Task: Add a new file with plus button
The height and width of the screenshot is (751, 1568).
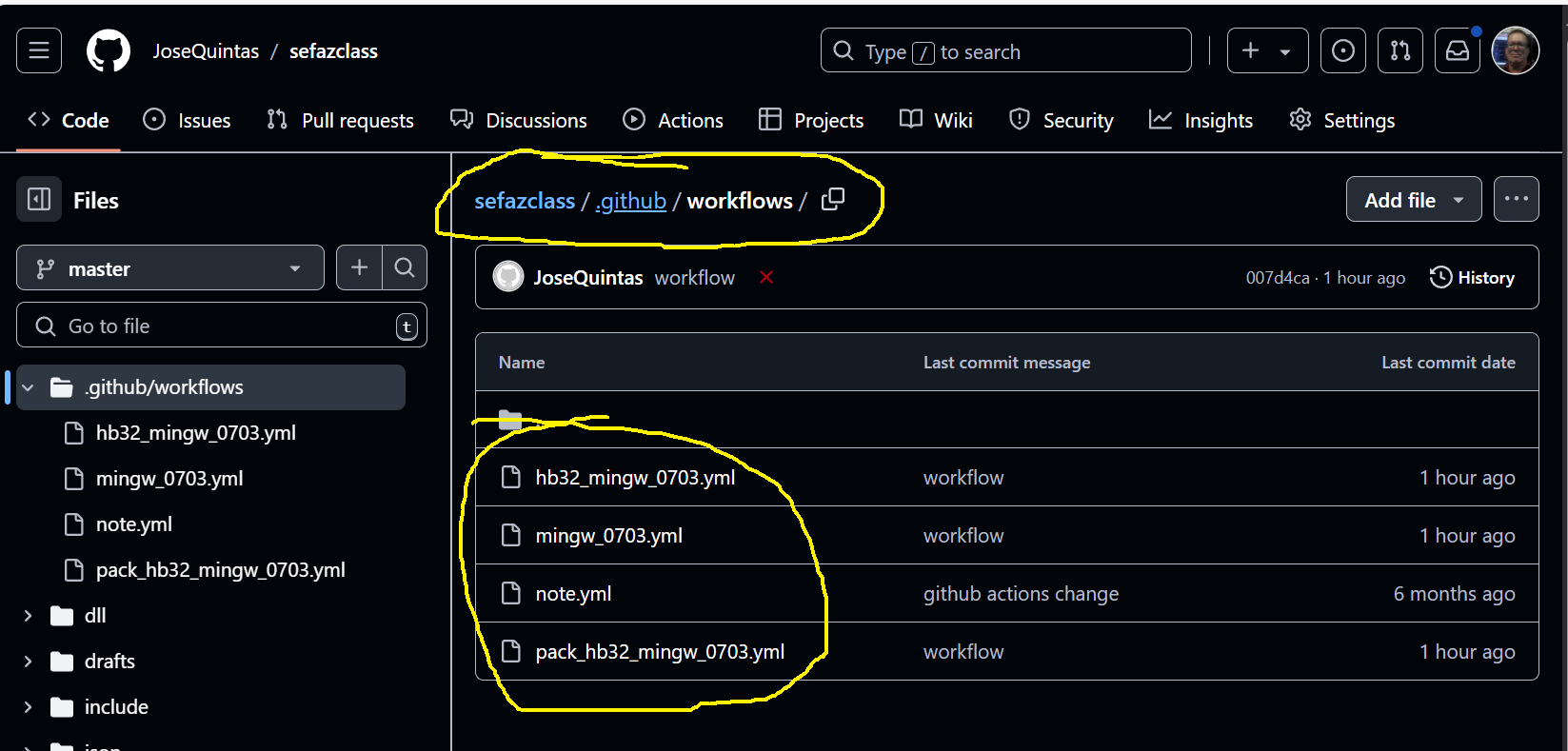Action: (x=359, y=268)
